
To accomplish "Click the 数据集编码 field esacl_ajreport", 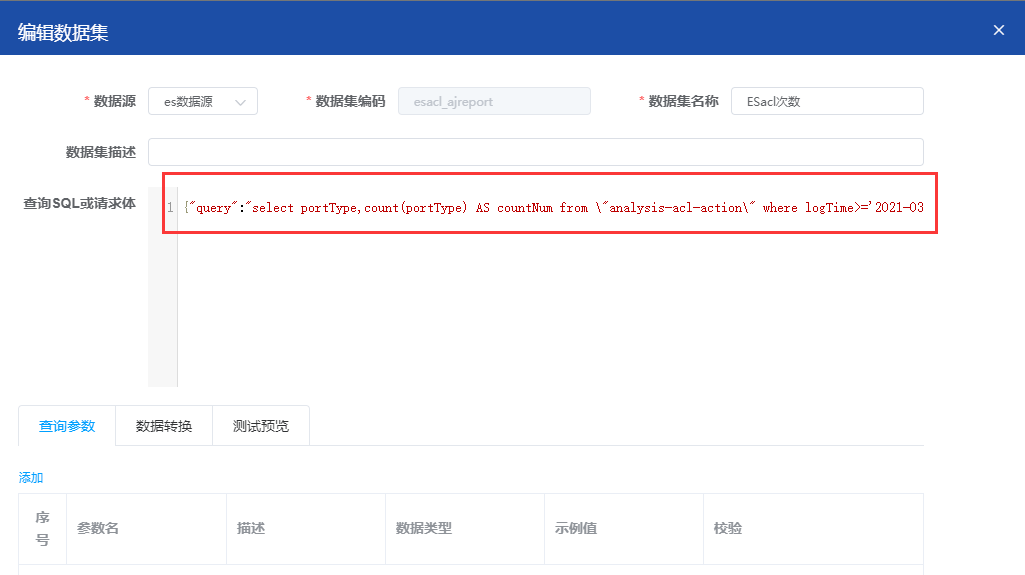I will [494, 101].
